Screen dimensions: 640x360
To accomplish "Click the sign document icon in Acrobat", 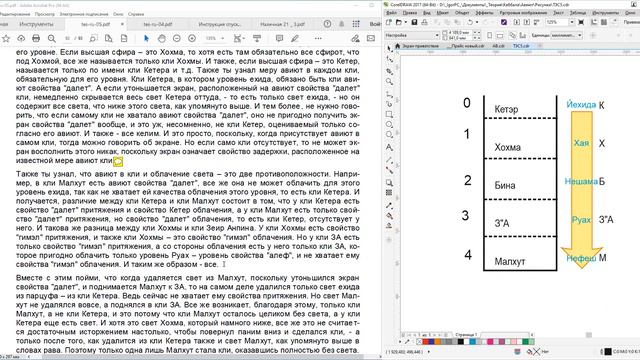I will pyautogui.click(x=355, y=38).
